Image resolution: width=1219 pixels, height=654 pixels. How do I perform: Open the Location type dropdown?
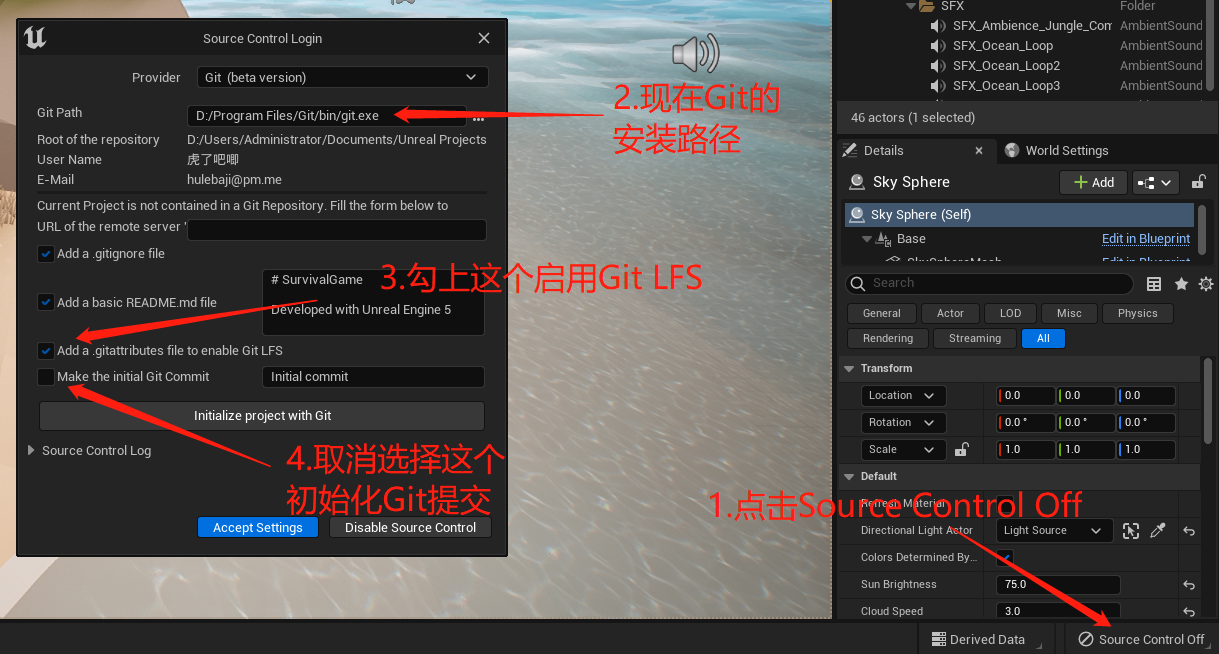903,396
